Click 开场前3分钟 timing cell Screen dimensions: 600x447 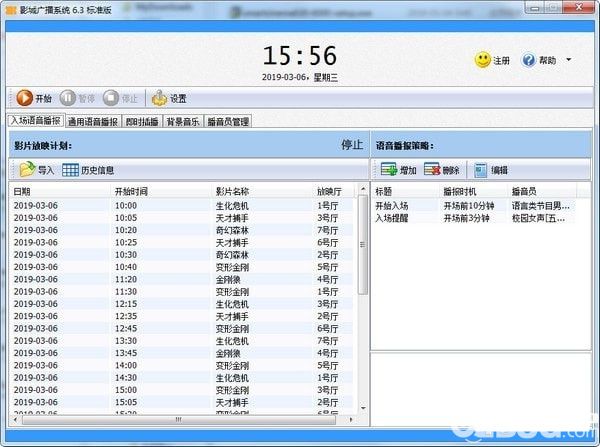click(x=466, y=218)
